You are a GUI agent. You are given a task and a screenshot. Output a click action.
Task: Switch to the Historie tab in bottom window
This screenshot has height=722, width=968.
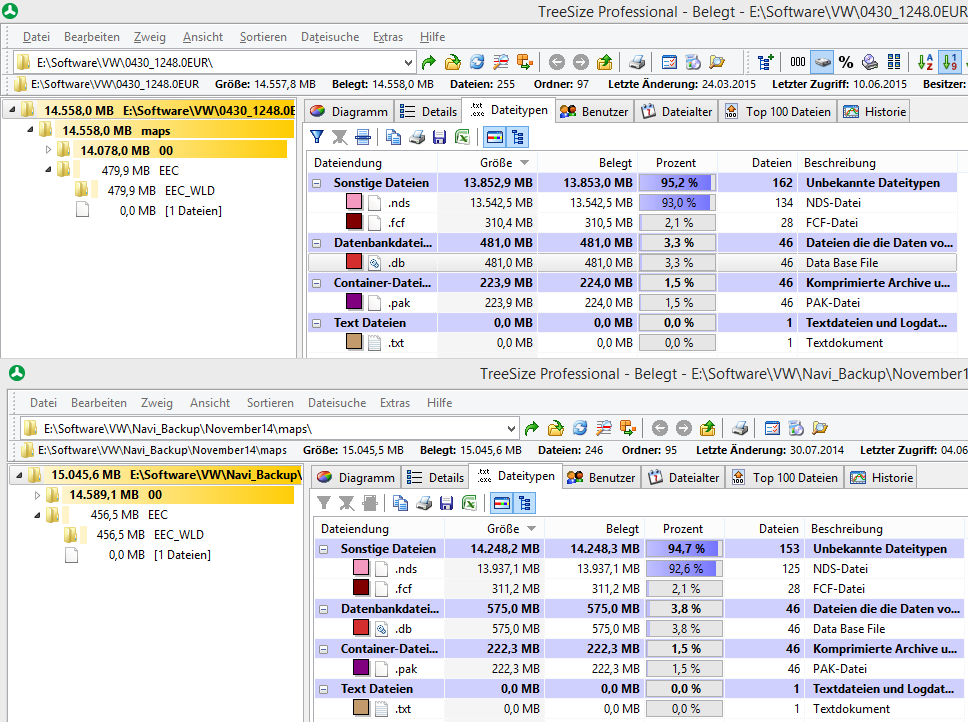(880, 478)
